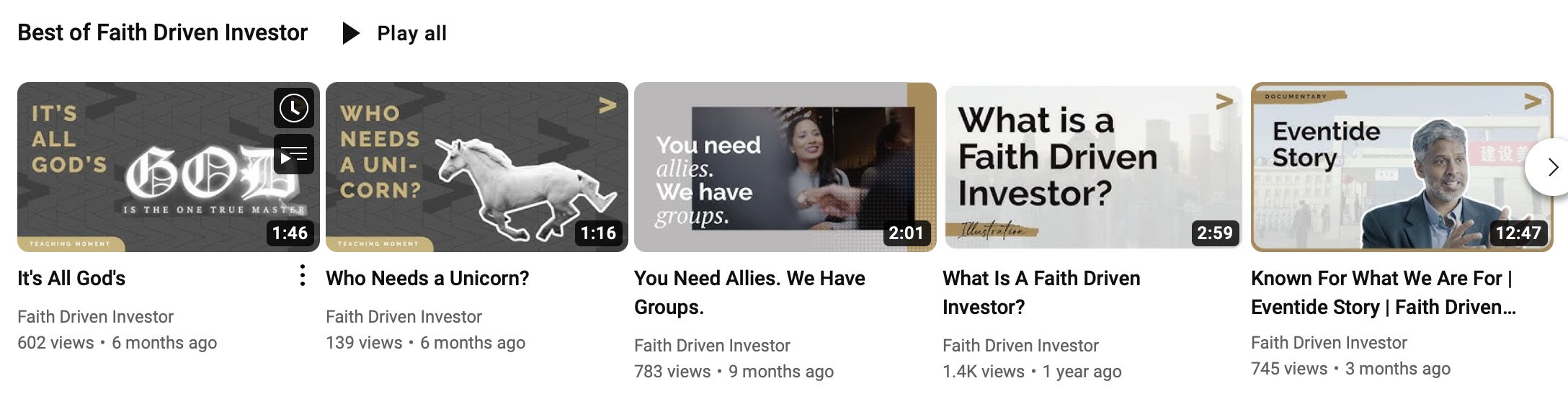1568x399 pixels.
Task: Click Play all text
Action: click(x=411, y=33)
